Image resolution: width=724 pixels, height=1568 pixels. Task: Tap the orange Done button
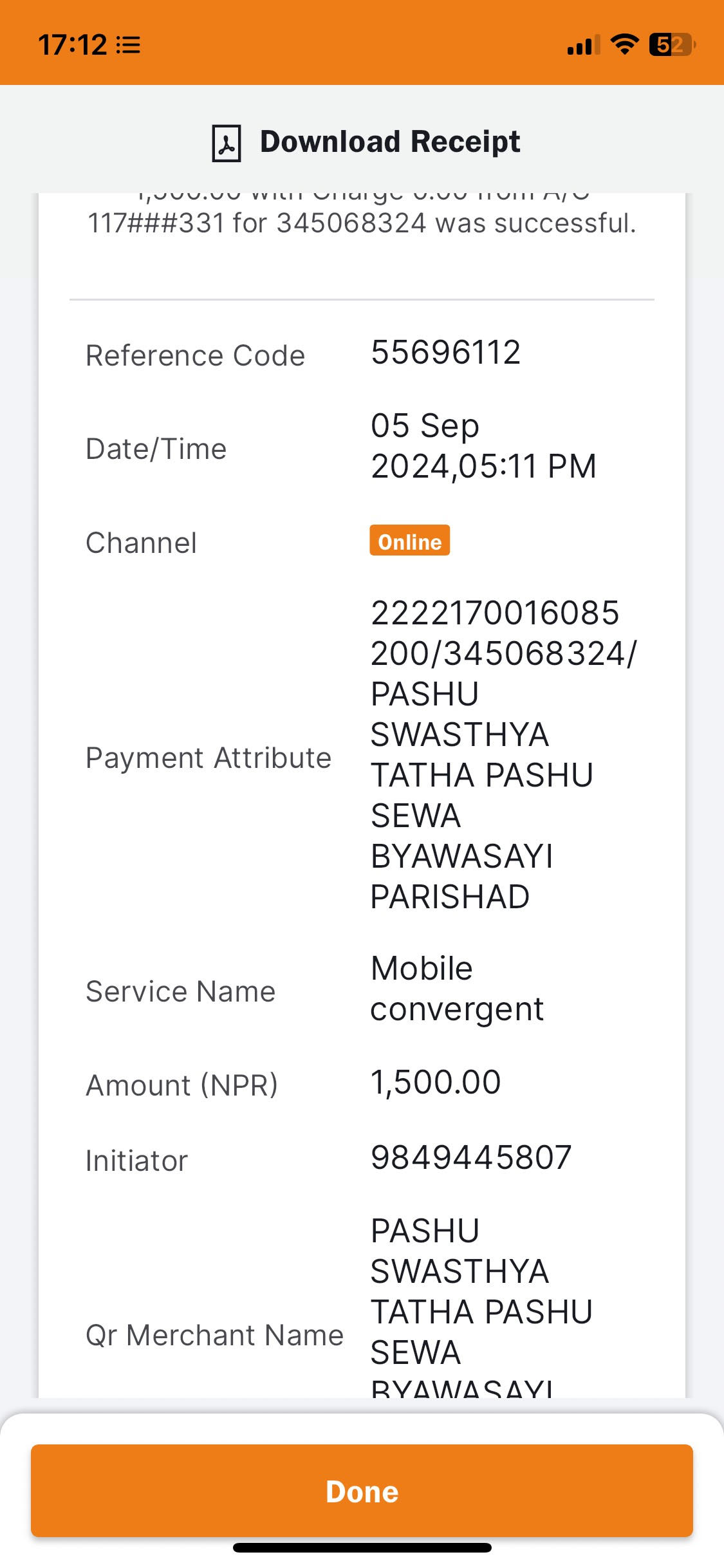click(x=362, y=1491)
